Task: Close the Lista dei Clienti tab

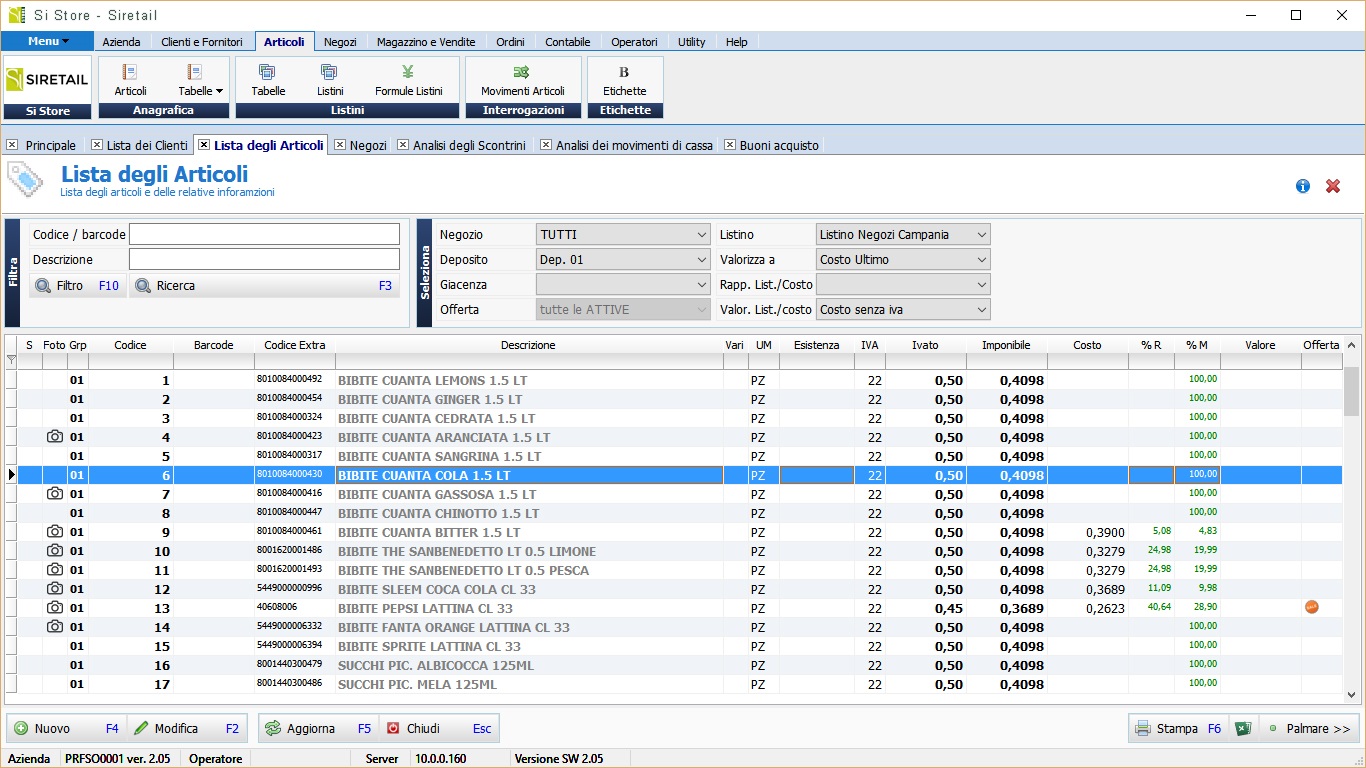Action: pos(97,145)
